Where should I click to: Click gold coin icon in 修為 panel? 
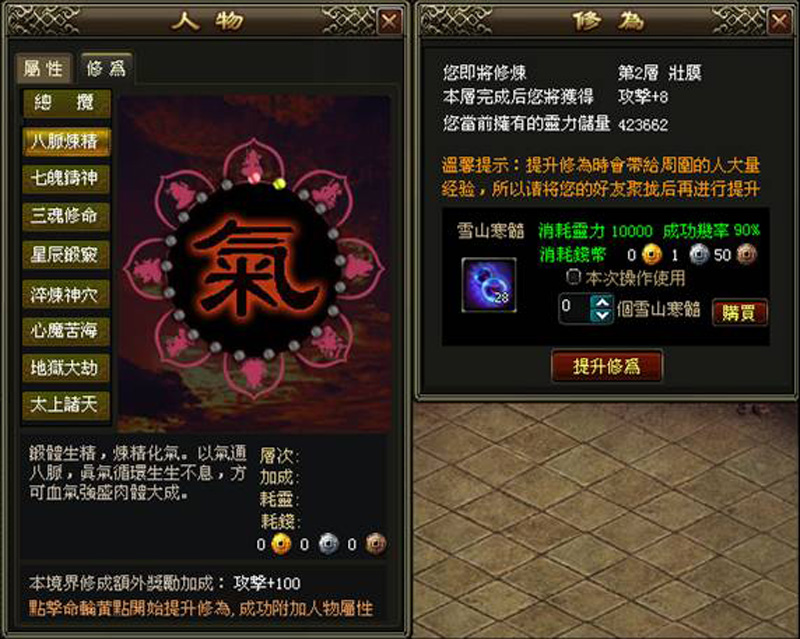click(x=652, y=254)
